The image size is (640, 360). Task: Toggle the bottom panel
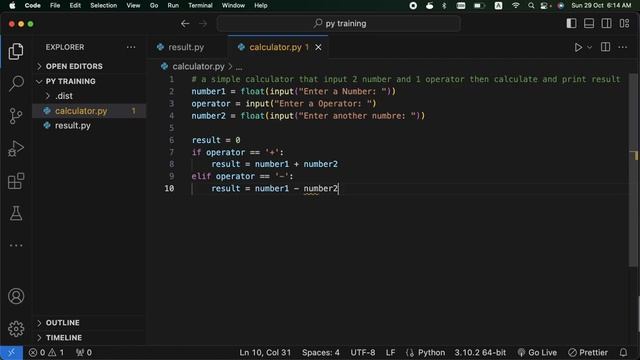tap(589, 24)
